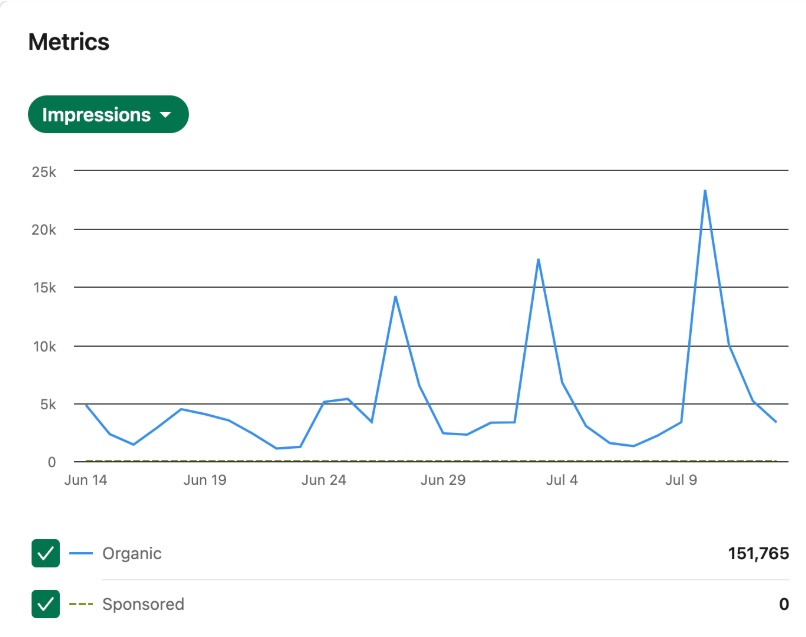Expand metric options via green Impressions selector
This screenshot has height=637, width=806.
tap(107, 114)
